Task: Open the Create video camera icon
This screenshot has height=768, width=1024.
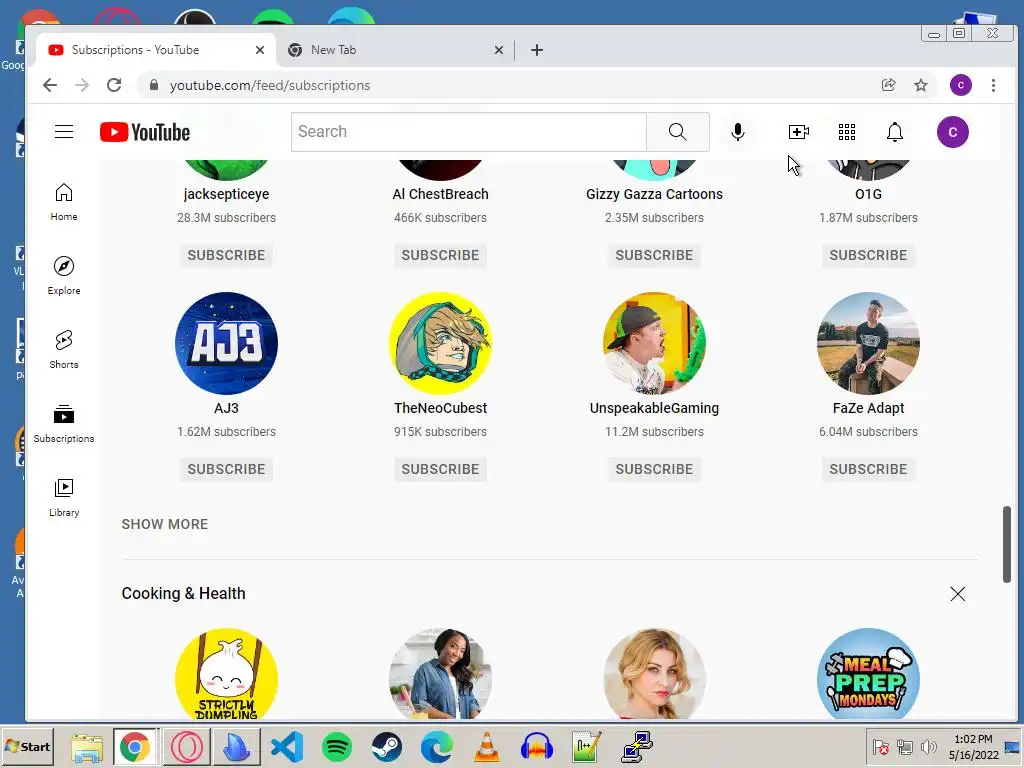Action: click(798, 132)
